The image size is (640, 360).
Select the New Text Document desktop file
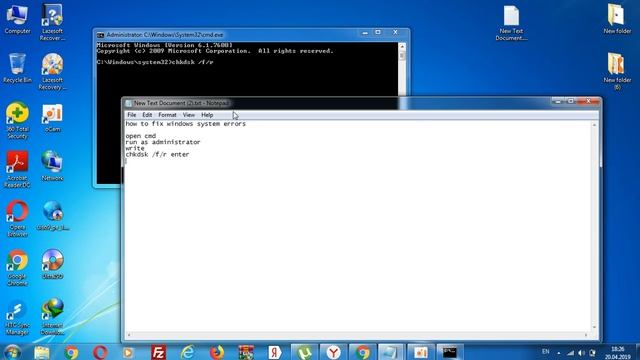coord(511,23)
